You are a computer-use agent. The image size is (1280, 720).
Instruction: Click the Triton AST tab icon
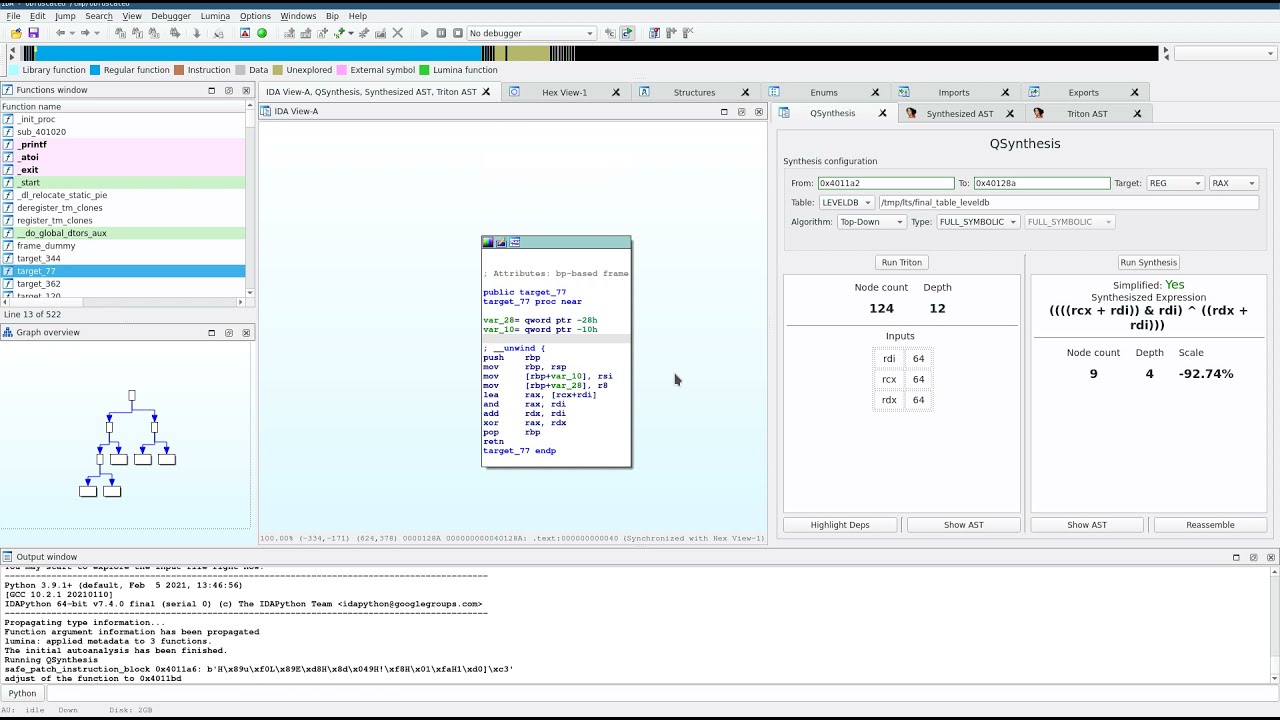(1039, 113)
